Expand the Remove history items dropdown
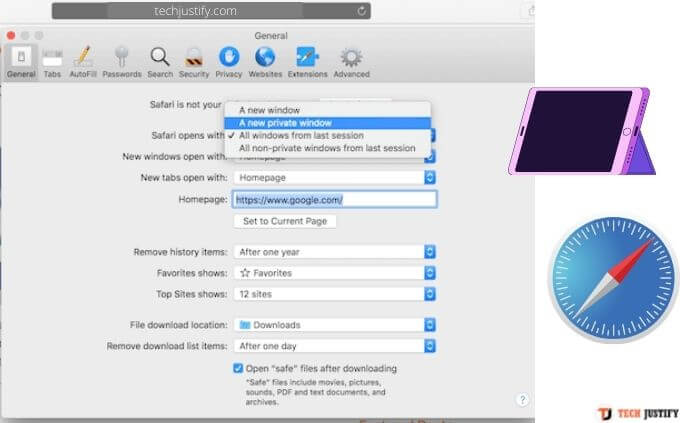This screenshot has width=680, height=423. coord(334,252)
